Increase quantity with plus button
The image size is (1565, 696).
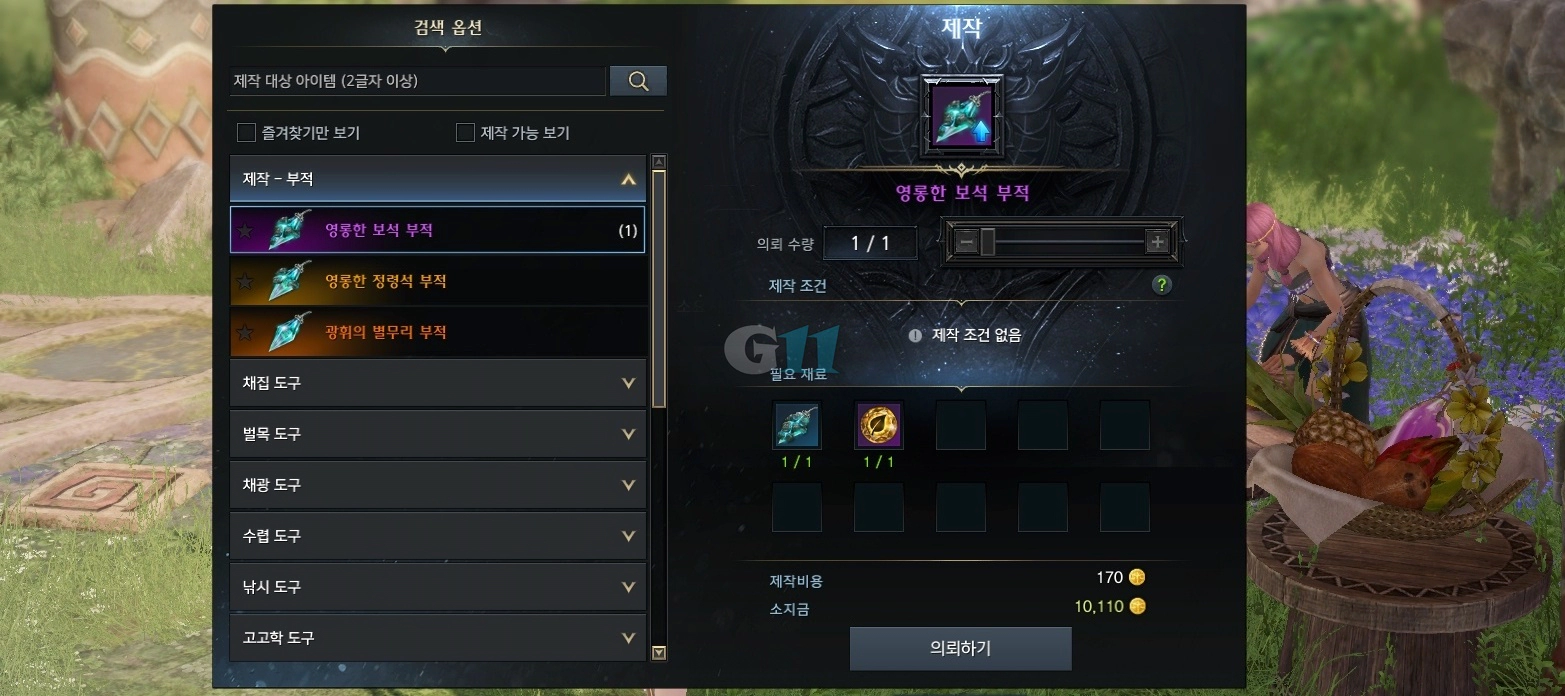tap(1157, 242)
